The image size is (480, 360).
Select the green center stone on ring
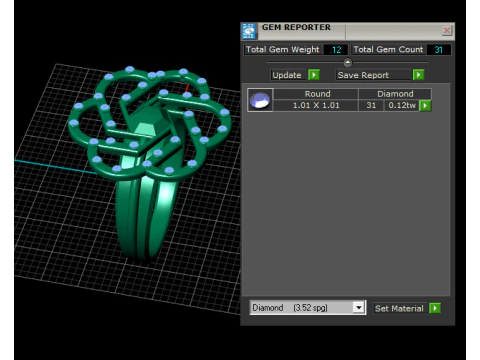[x=149, y=122]
